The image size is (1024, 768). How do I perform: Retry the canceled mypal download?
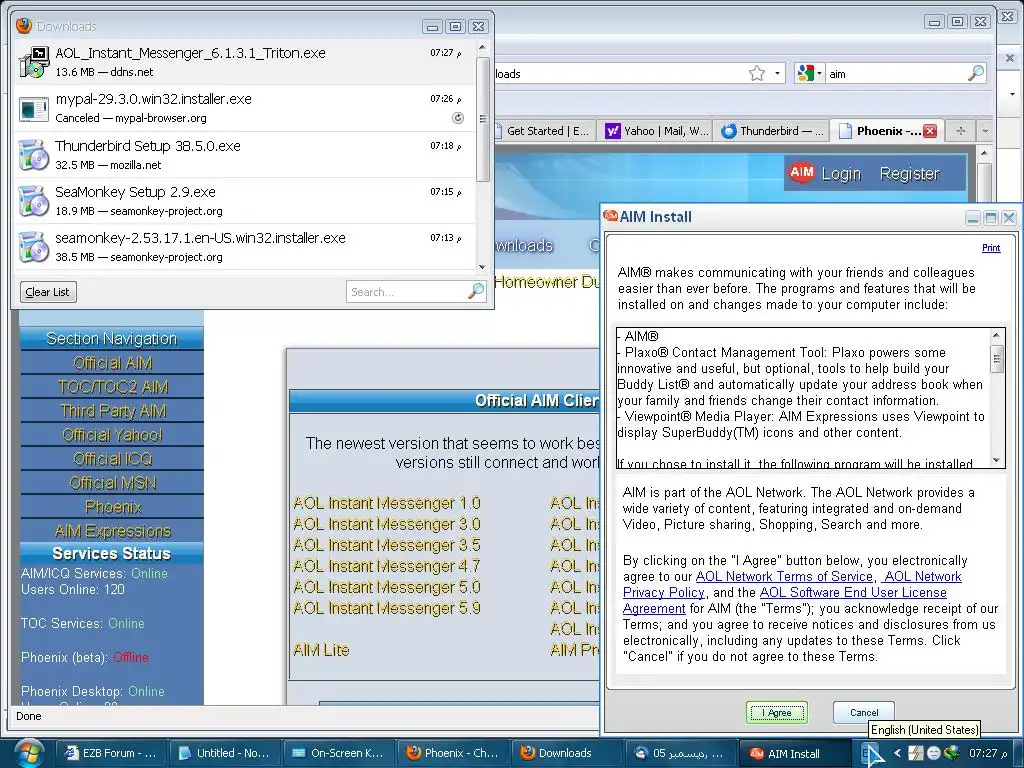click(x=458, y=118)
